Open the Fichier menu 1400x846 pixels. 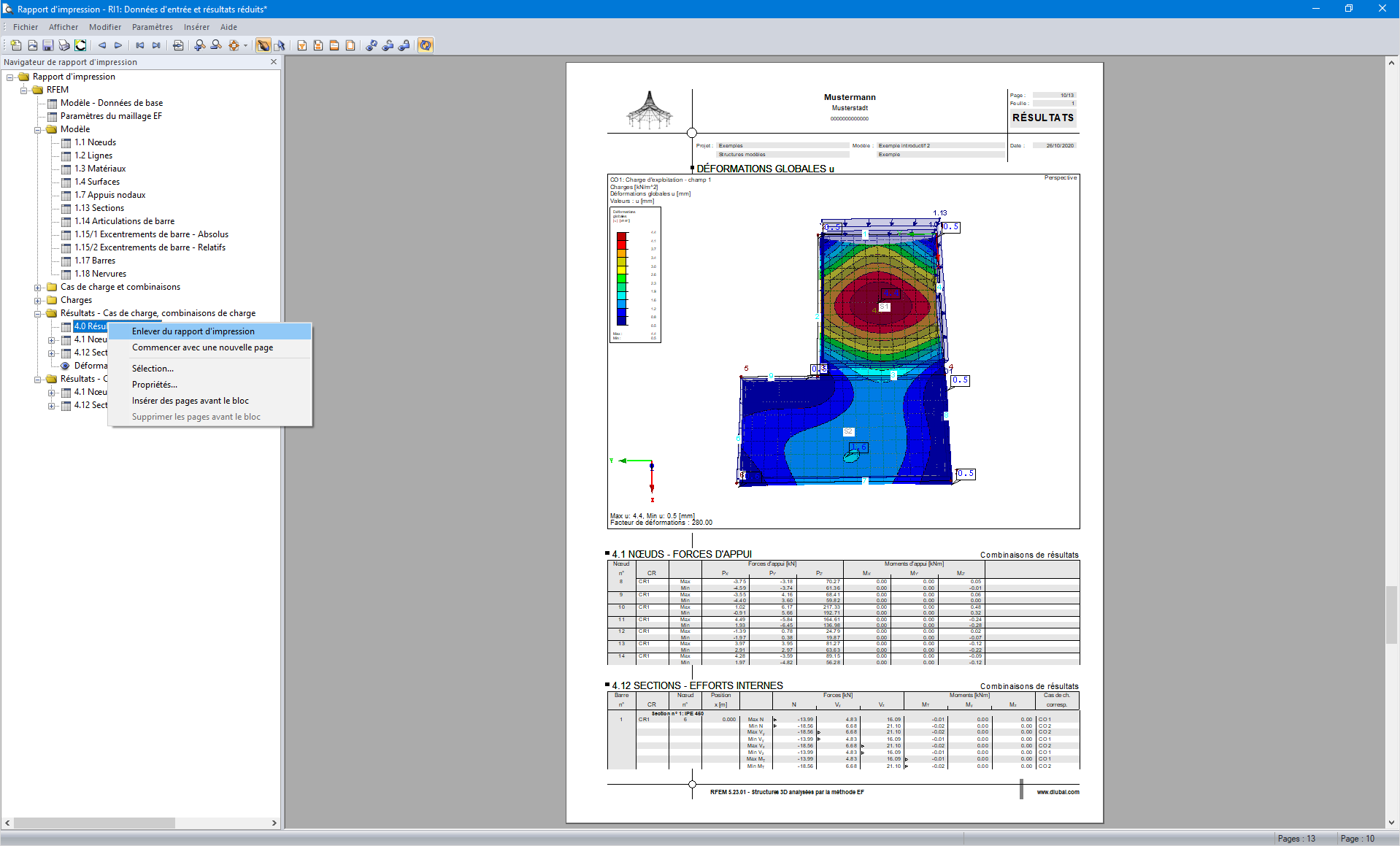[x=26, y=27]
